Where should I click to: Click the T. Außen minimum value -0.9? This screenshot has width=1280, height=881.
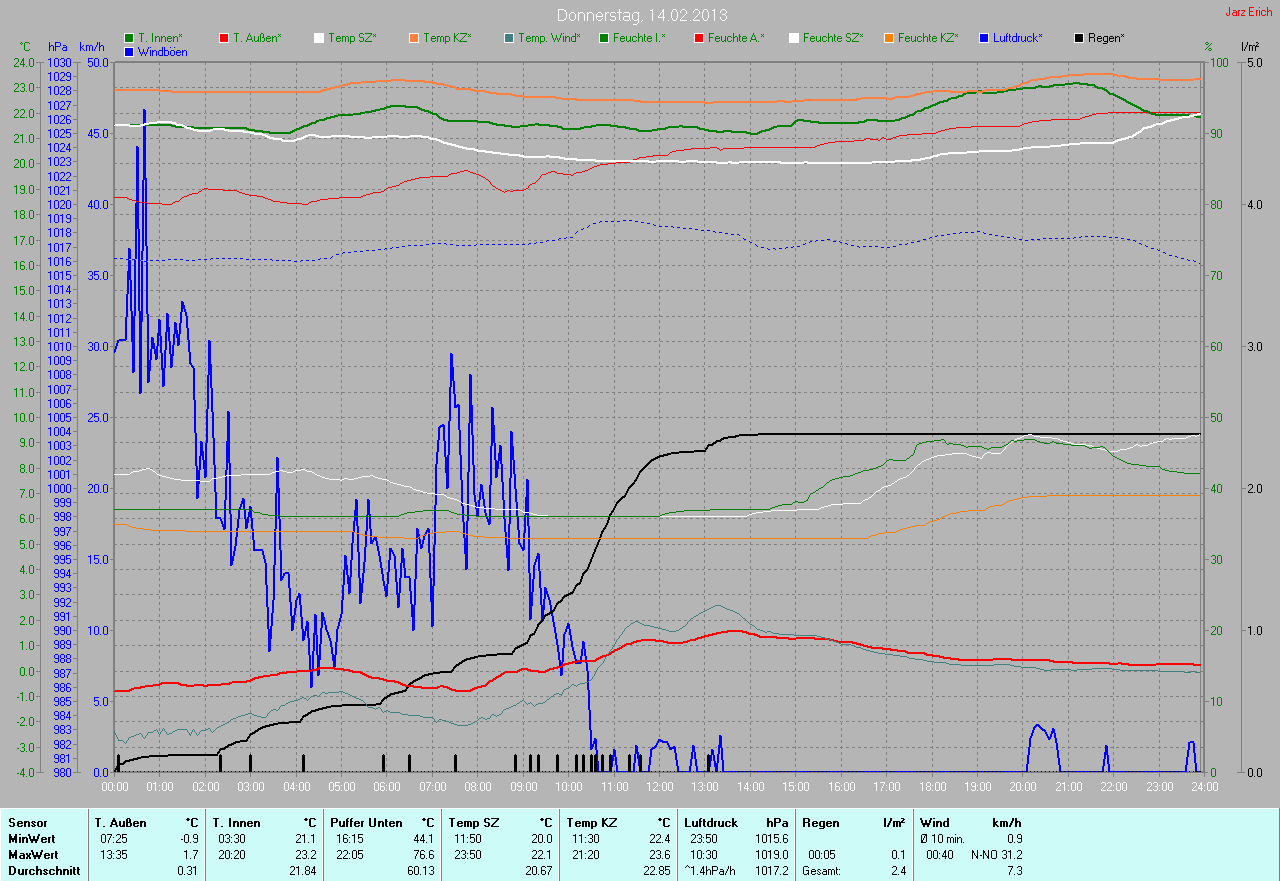tap(187, 839)
